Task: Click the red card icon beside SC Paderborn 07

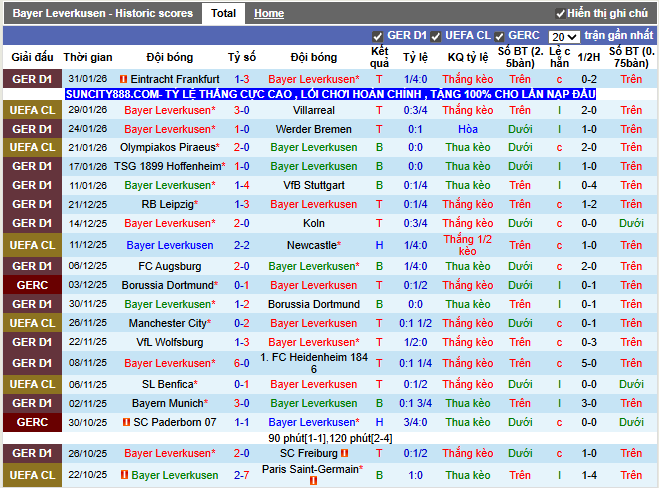Action: click(126, 422)
